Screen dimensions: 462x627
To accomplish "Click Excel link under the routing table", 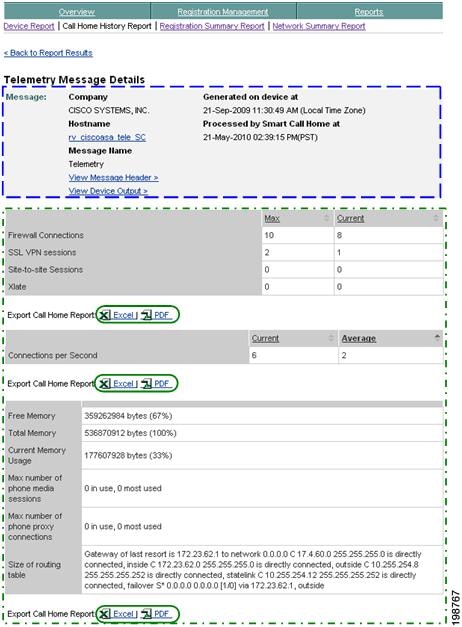I will tap(123, 614).
